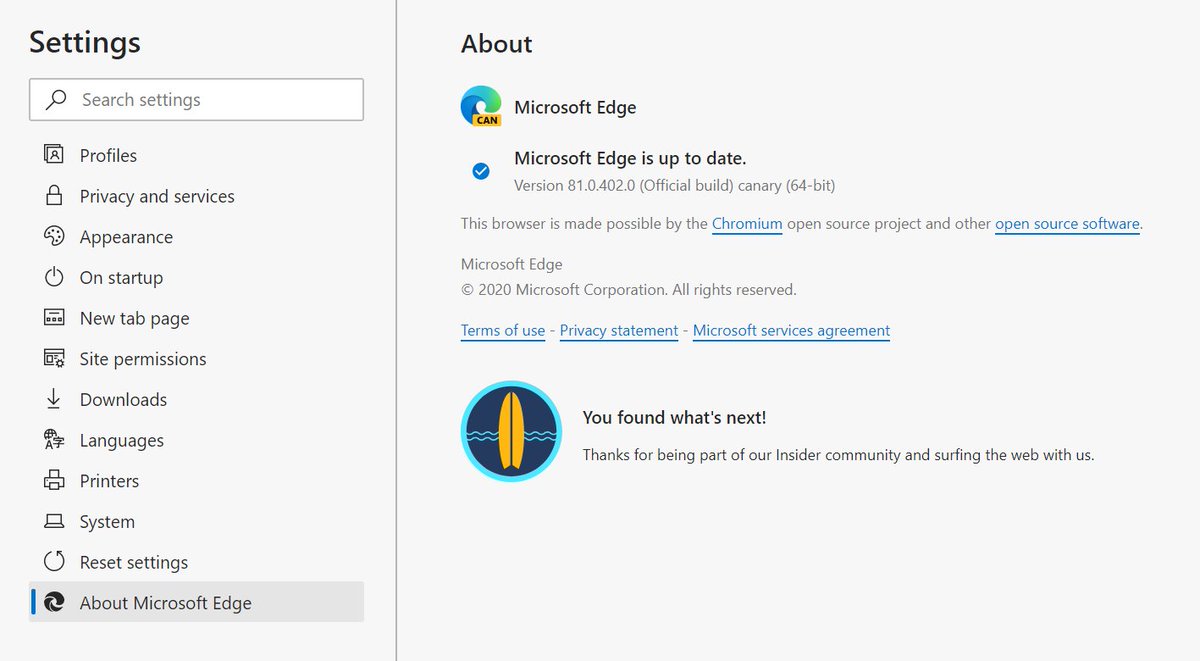Screen dimensions: 1200x661
Task: Click 'Microsoft Edge' title beside Canary logo
Action: pyautogui.click(x=575, y=107)
